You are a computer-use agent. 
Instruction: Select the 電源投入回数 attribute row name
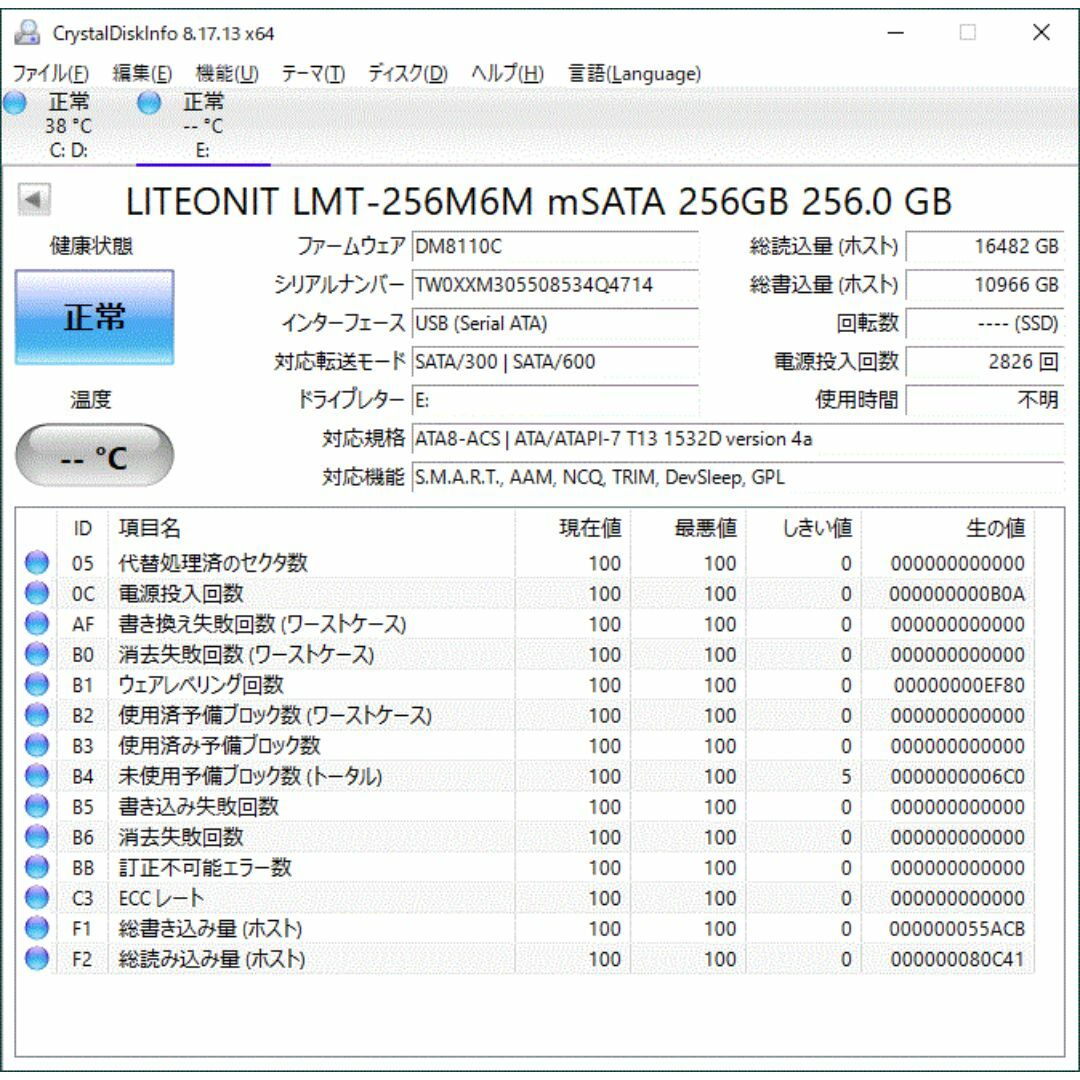181,593
